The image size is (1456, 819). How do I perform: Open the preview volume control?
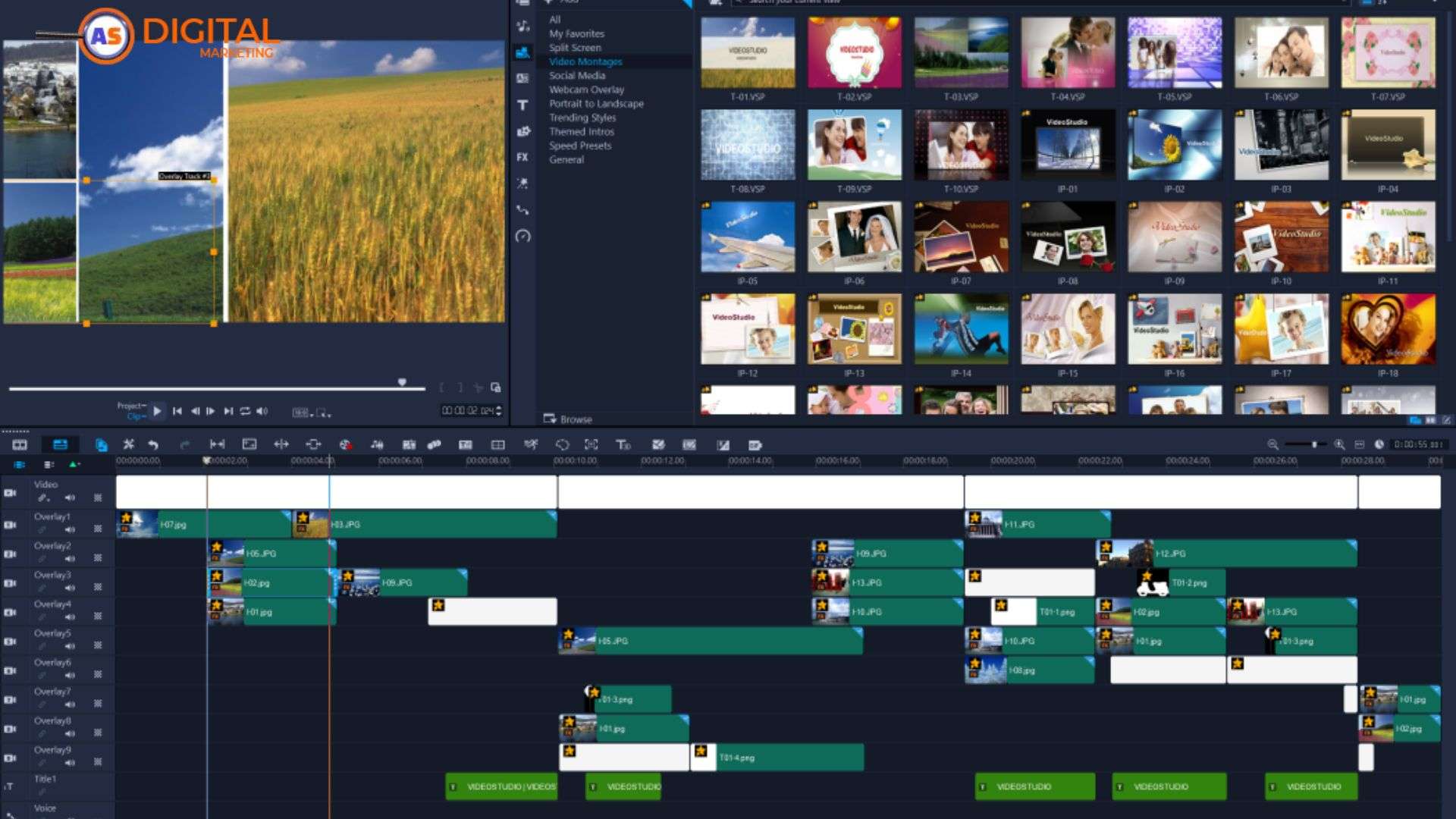262,411
